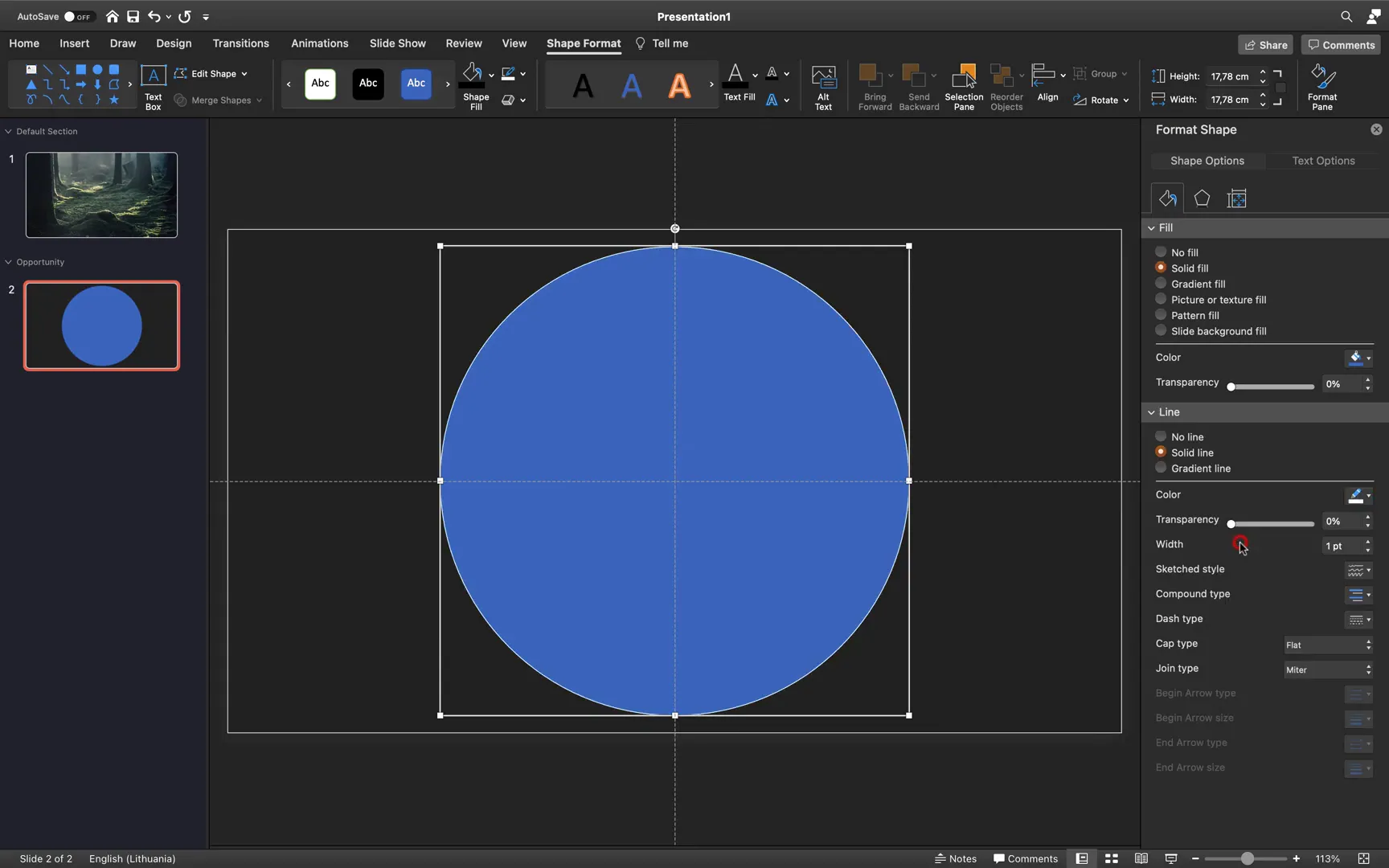Undo the last action
Screen dimensions: 1389x868
(154, 16)
